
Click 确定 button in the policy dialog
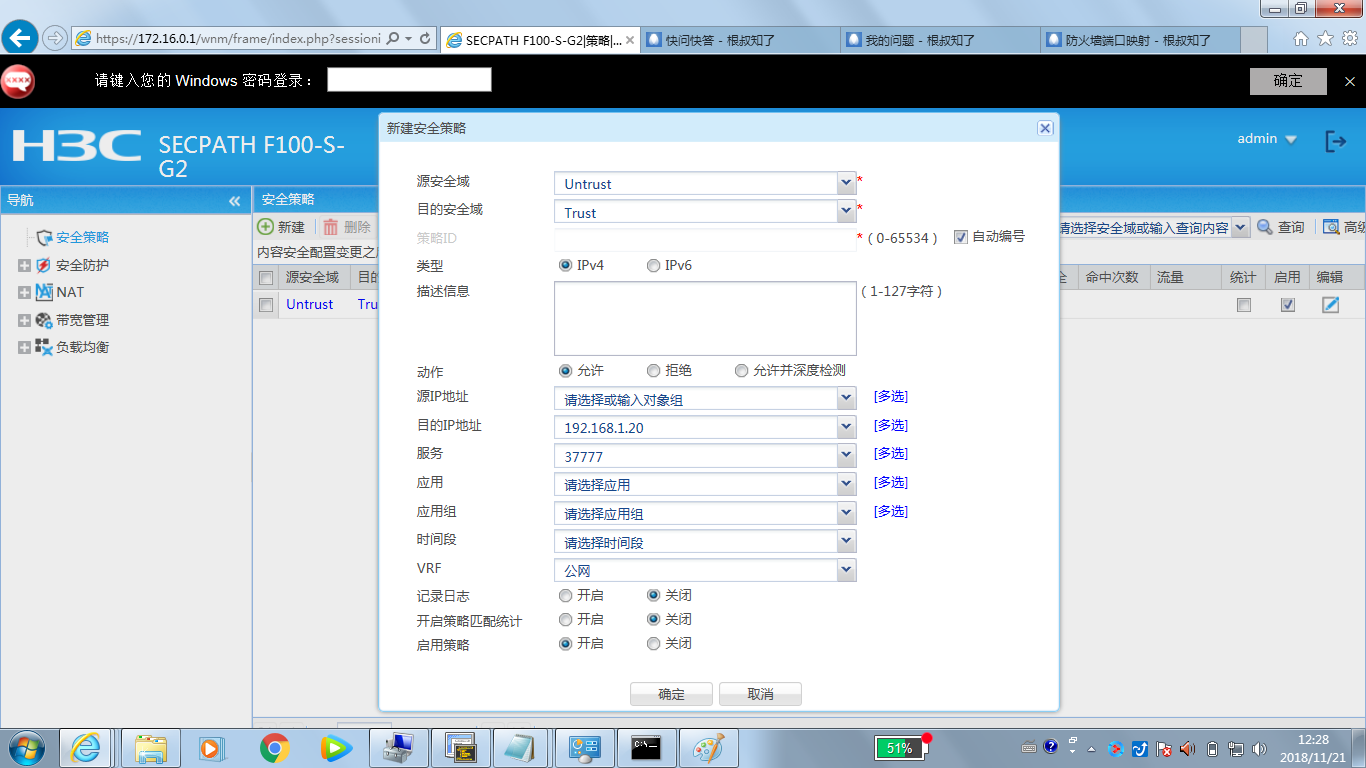click(671, 694)
